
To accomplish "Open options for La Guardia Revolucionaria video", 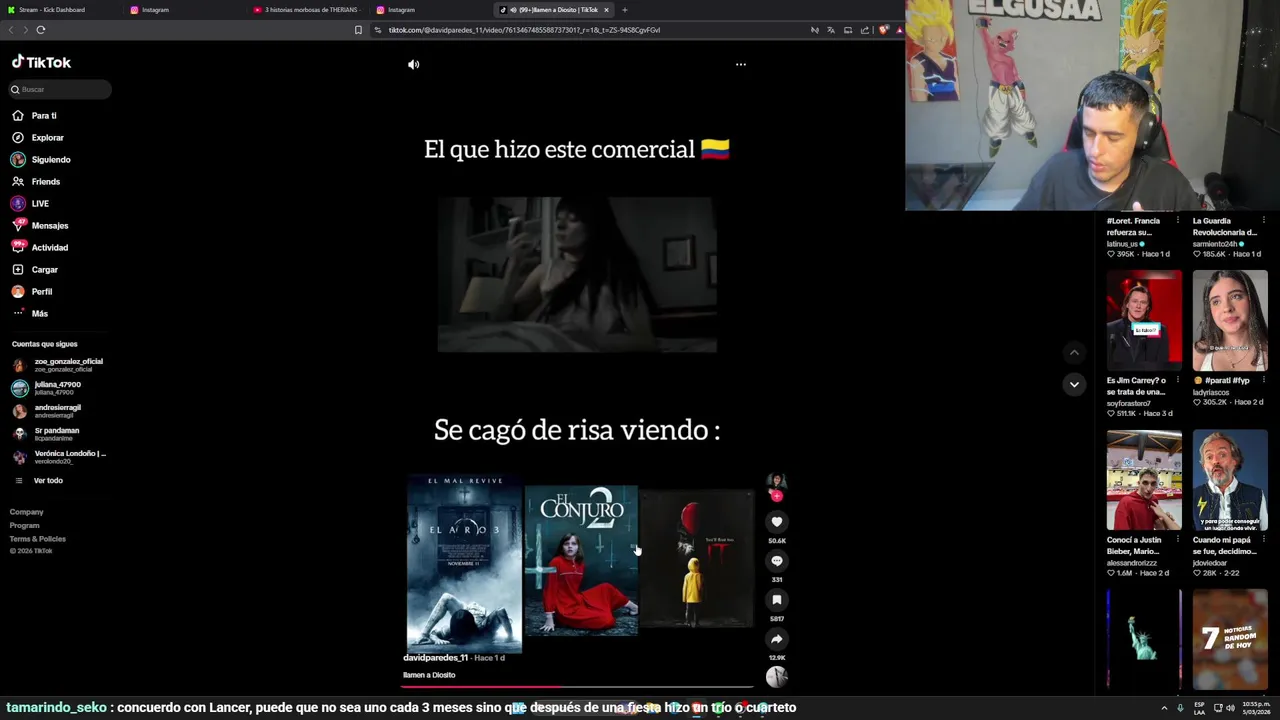I will 1263,220.
